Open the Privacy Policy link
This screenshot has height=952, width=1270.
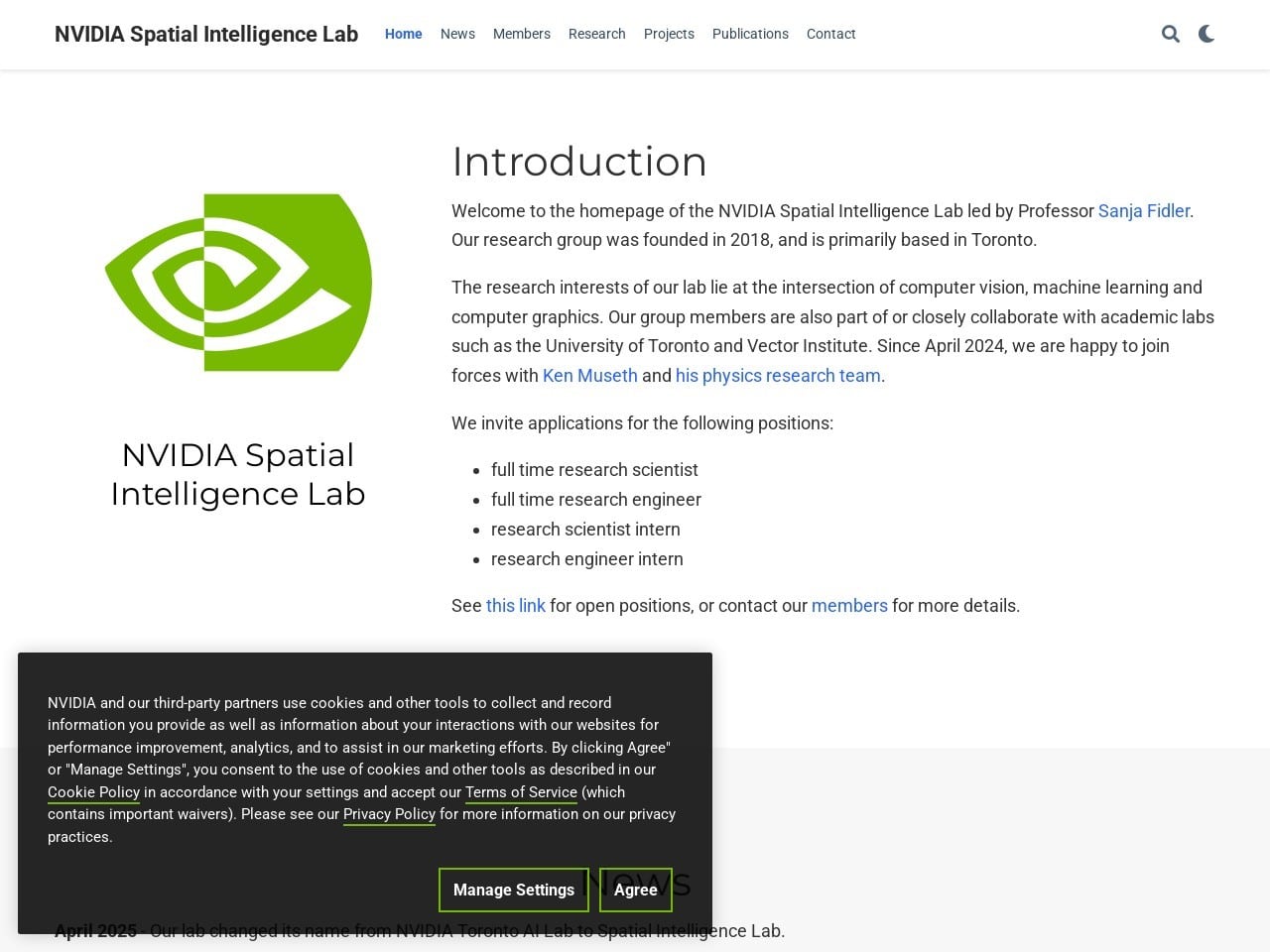coord(389,813)
